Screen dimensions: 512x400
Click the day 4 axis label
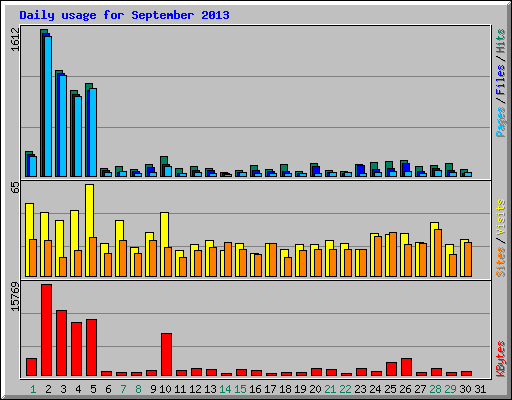pos(78,389)
